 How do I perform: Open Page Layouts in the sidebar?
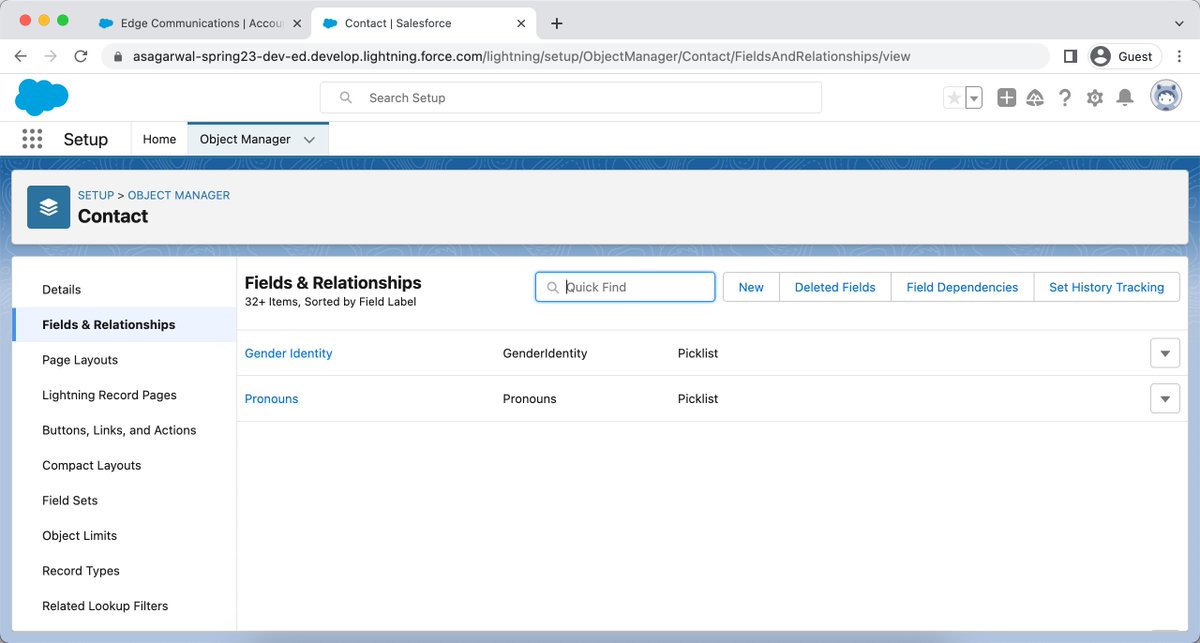124,360
